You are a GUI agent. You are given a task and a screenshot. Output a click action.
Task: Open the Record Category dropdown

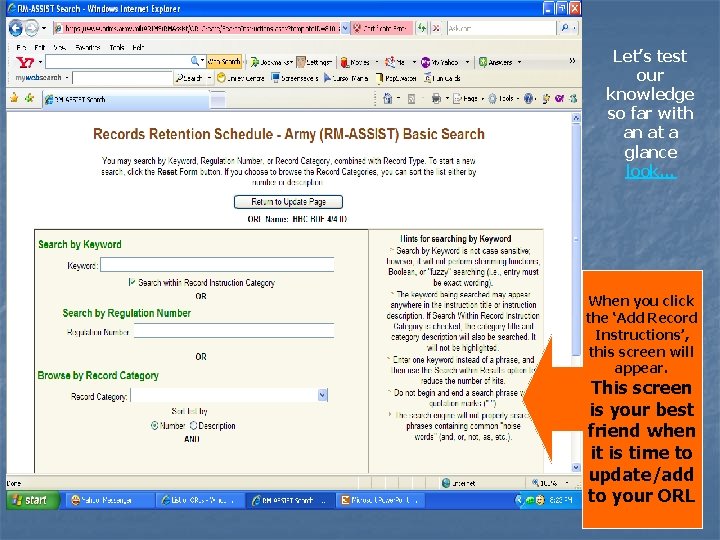pos(322,395)
